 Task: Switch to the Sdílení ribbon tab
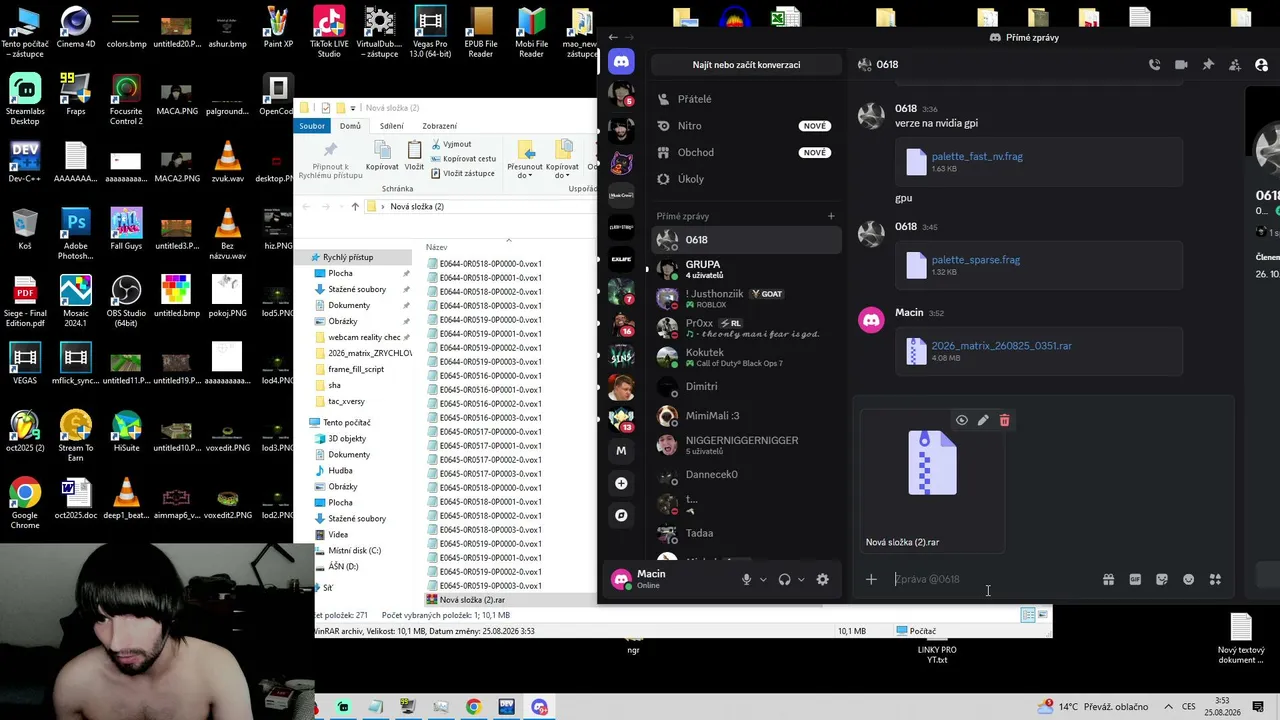click(392, 126)
